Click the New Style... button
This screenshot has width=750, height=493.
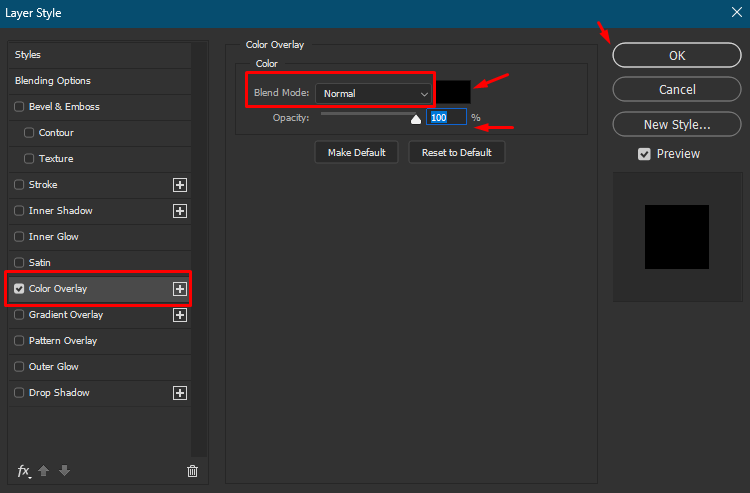coord(677,124)
